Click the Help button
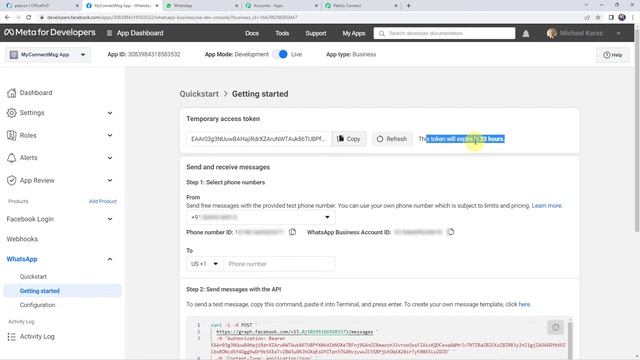The image size is (640, 360). [613, 55]
